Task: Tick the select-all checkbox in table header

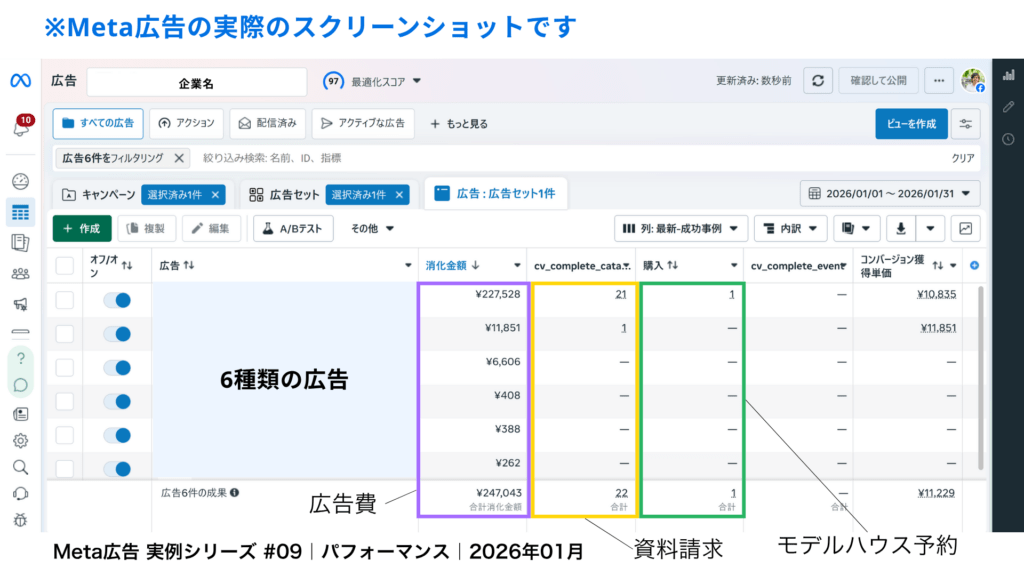Action: [65, 266]
